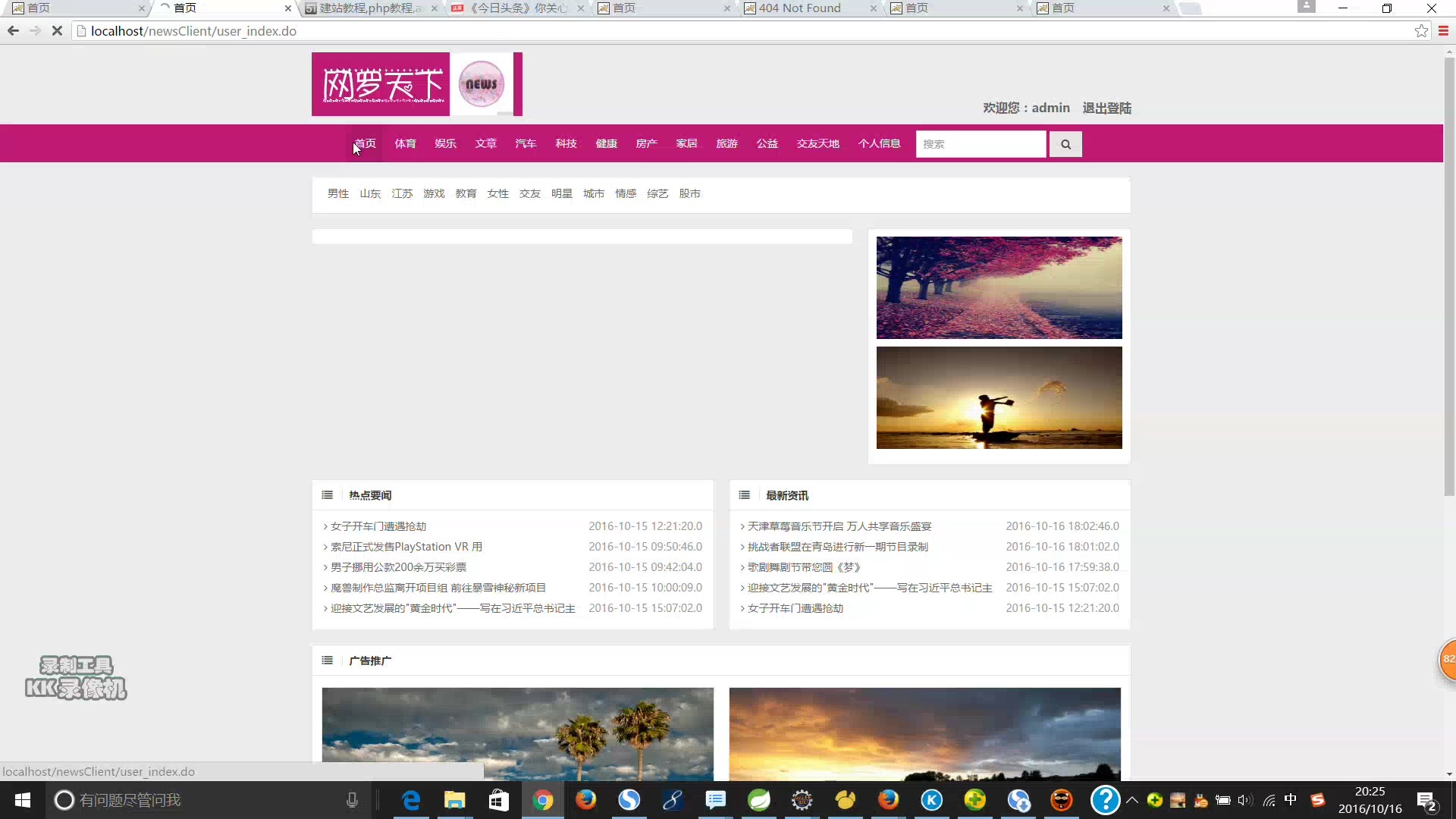Open the 最新资讯 list icon
Image resolution: width=1456 pixels, height=819 pixels.
pyautogui.click(x=744, y=495)
